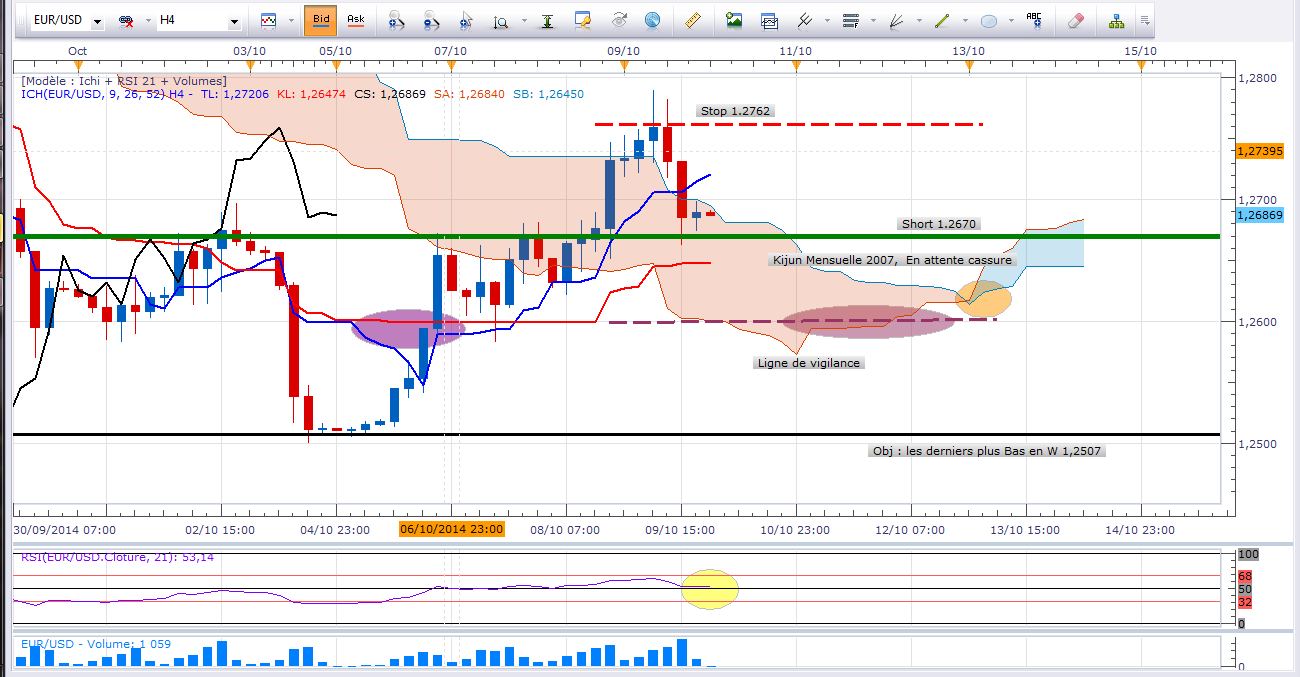Select the cursor zoom-area tool
The width and height of the screenshot is (1300, 677).
[466, 20]
